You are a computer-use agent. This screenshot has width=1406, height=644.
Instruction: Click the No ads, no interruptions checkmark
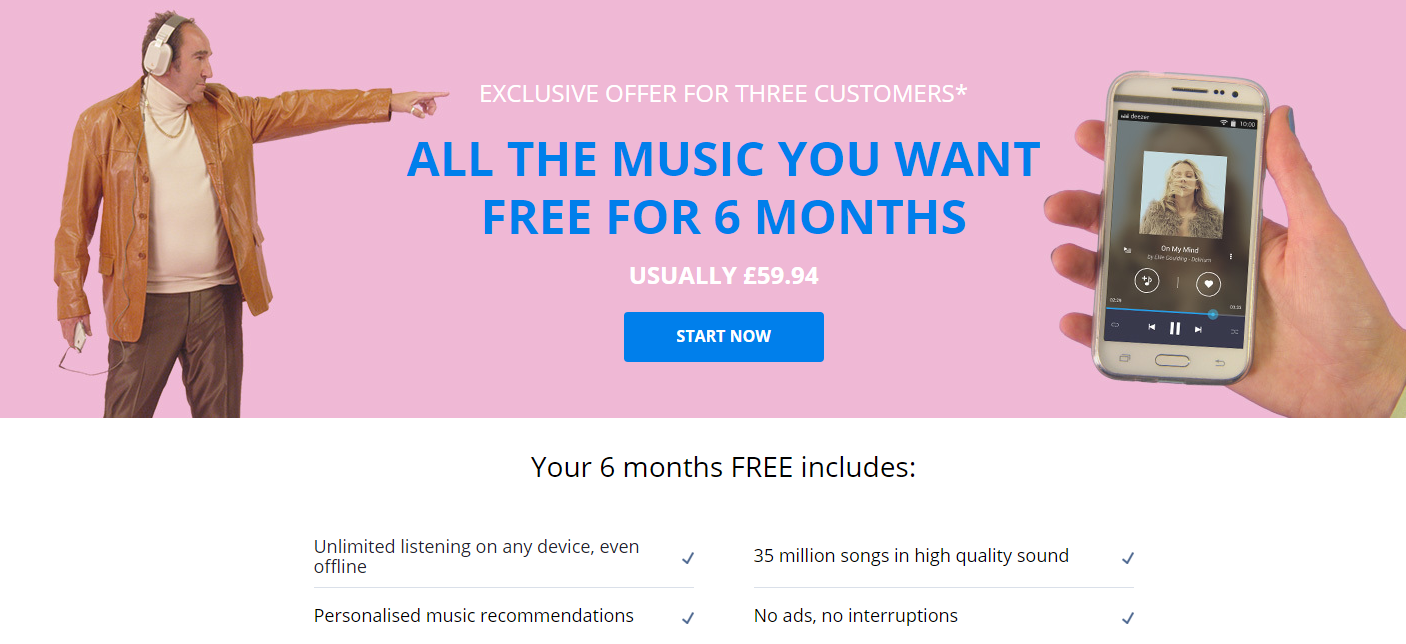(1128, 618)
